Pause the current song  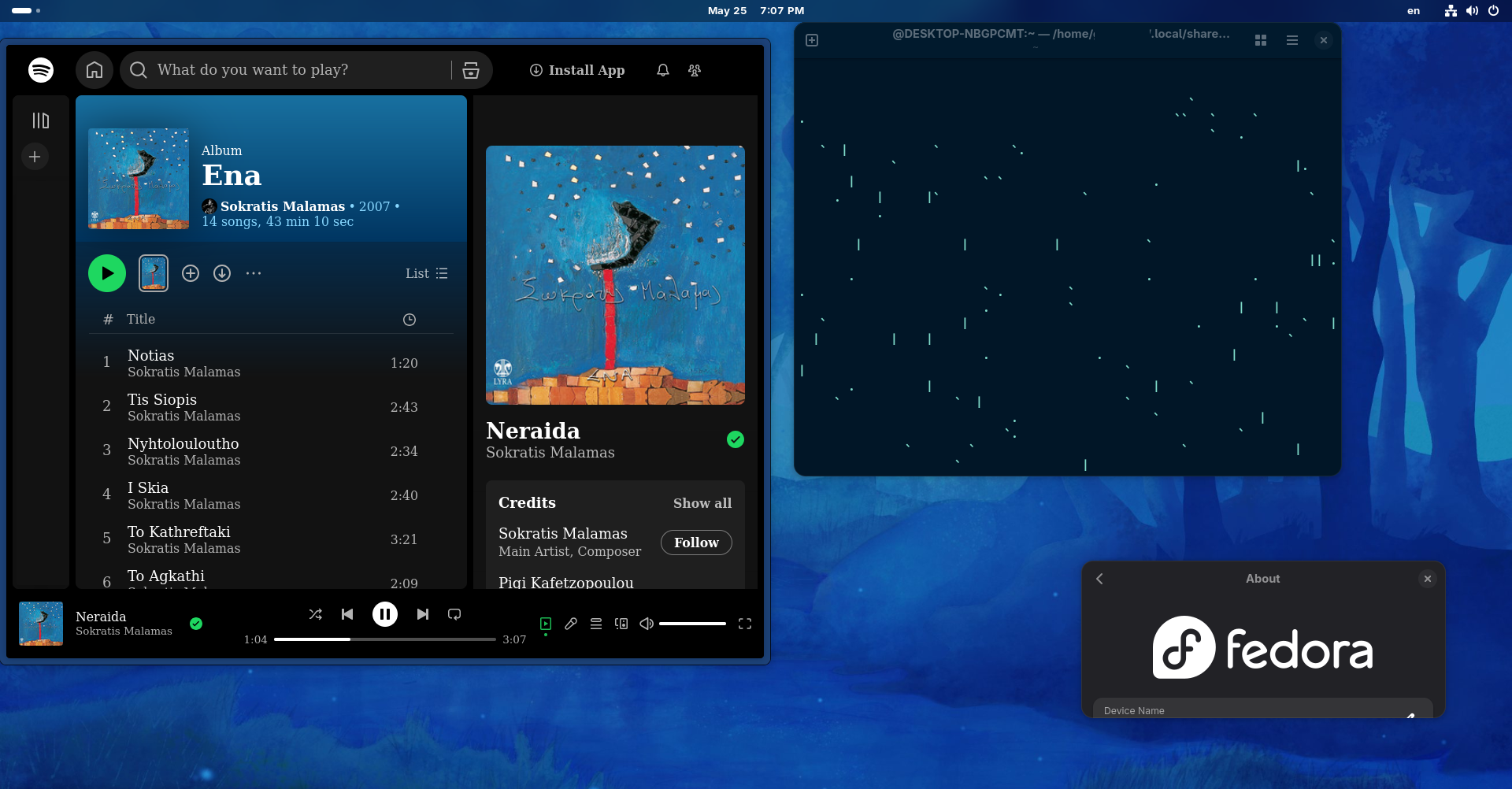click(x=385, y=614)
